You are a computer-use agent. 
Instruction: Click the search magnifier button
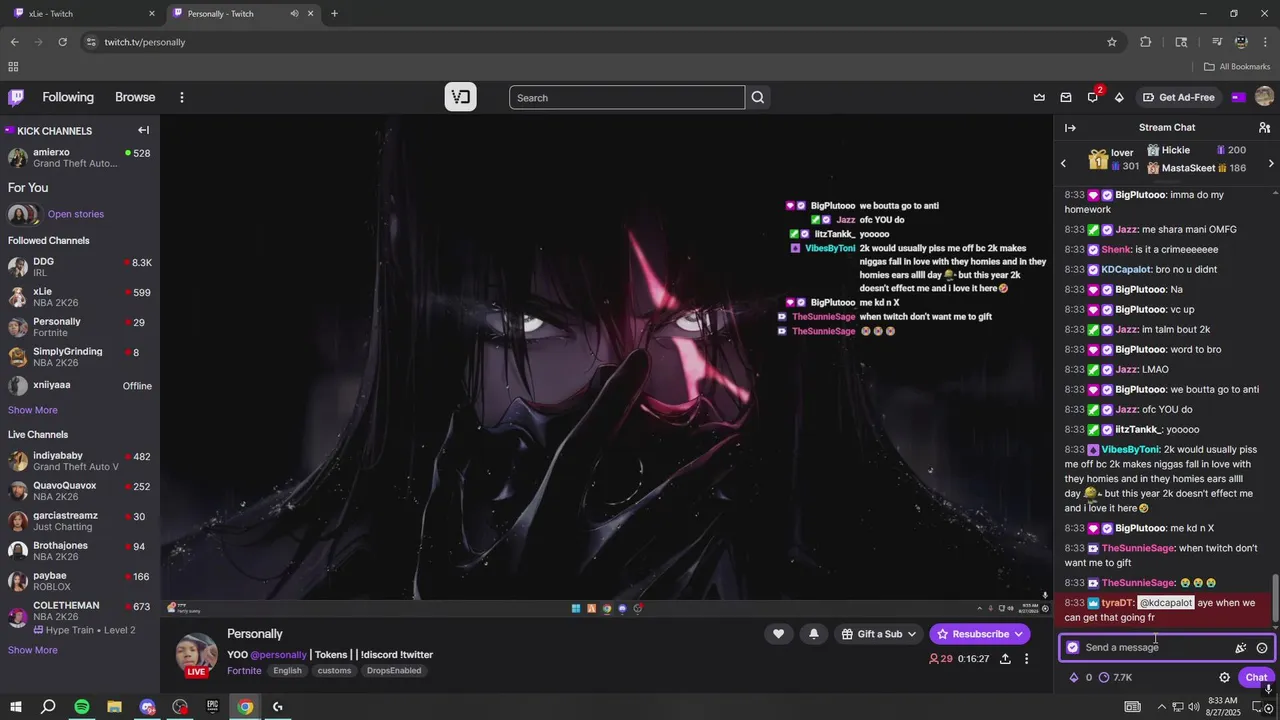(x=758, y=97)
